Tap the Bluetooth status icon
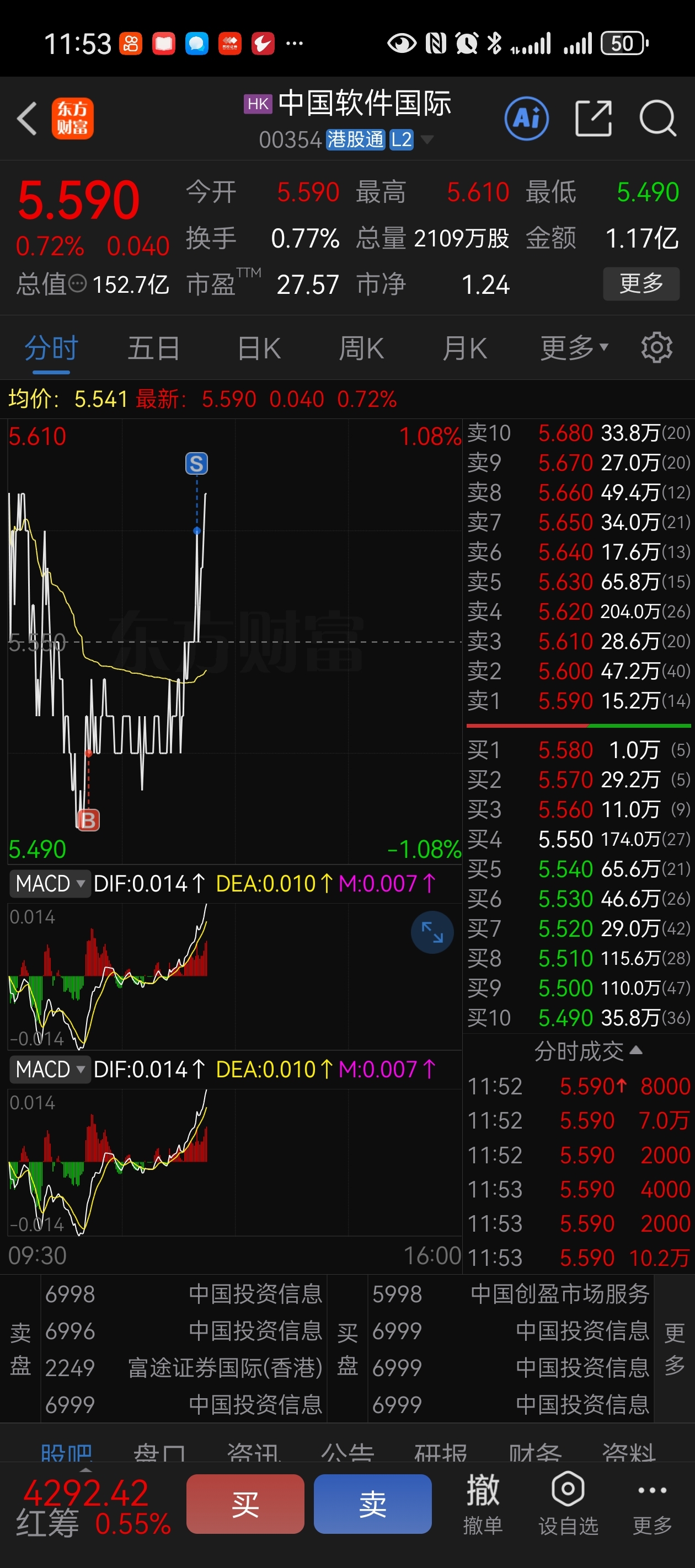 coord(494,43)
